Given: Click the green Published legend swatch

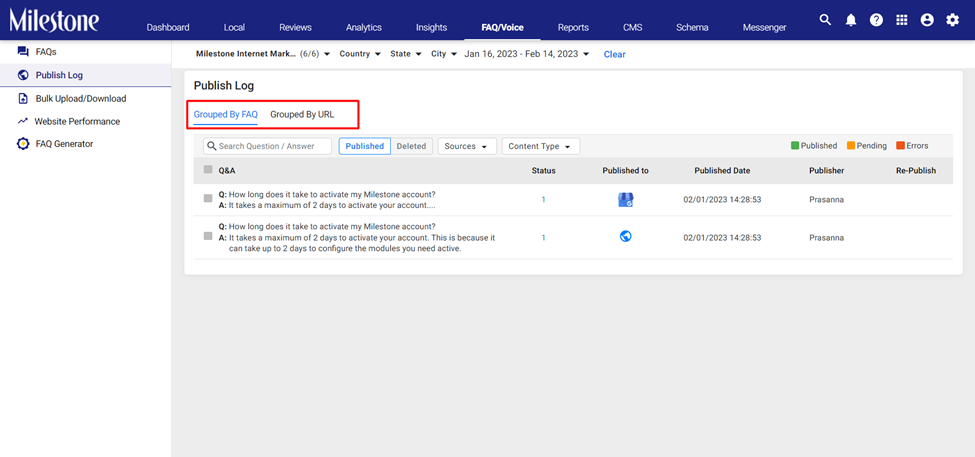Looking at the screenshot, I should 795,145.
